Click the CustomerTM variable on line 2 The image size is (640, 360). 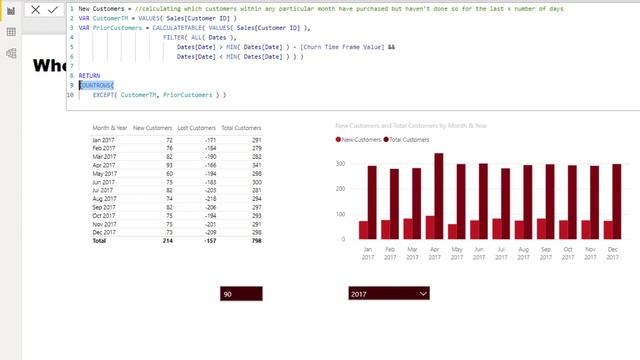pyautogui.click(x=110, y=18)
